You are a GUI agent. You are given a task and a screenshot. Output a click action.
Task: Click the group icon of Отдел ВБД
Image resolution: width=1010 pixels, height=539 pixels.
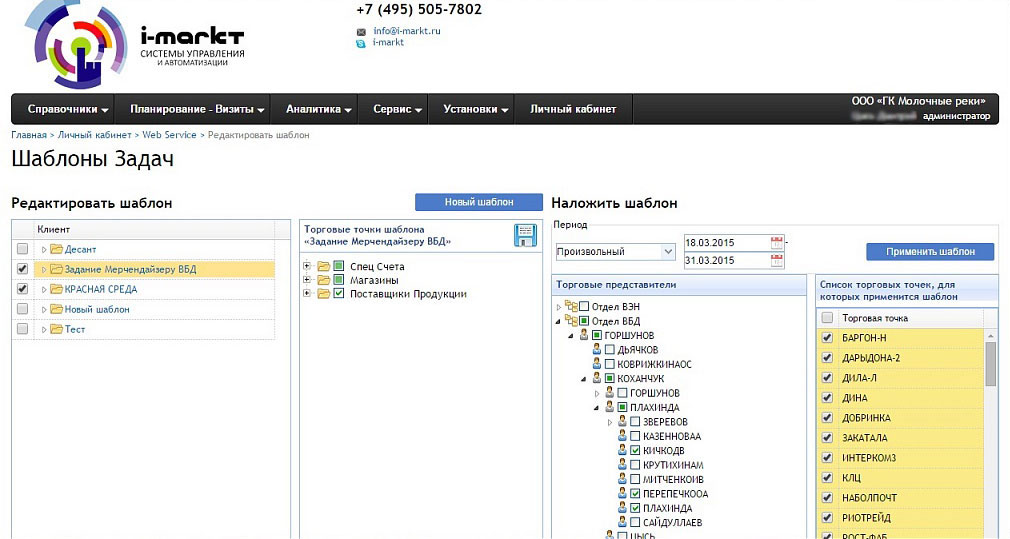click(x=571, y=321)
